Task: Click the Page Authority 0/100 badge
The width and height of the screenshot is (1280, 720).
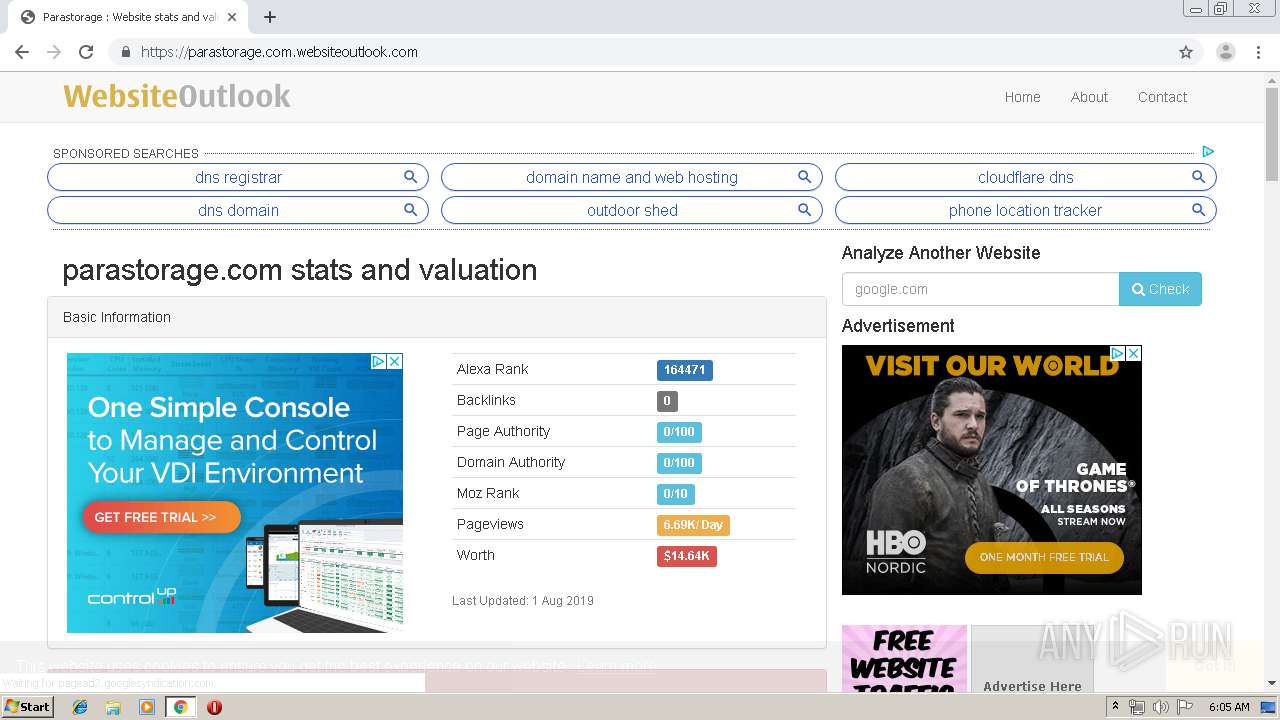Action: pyautogui.click(x=679, y=432)
